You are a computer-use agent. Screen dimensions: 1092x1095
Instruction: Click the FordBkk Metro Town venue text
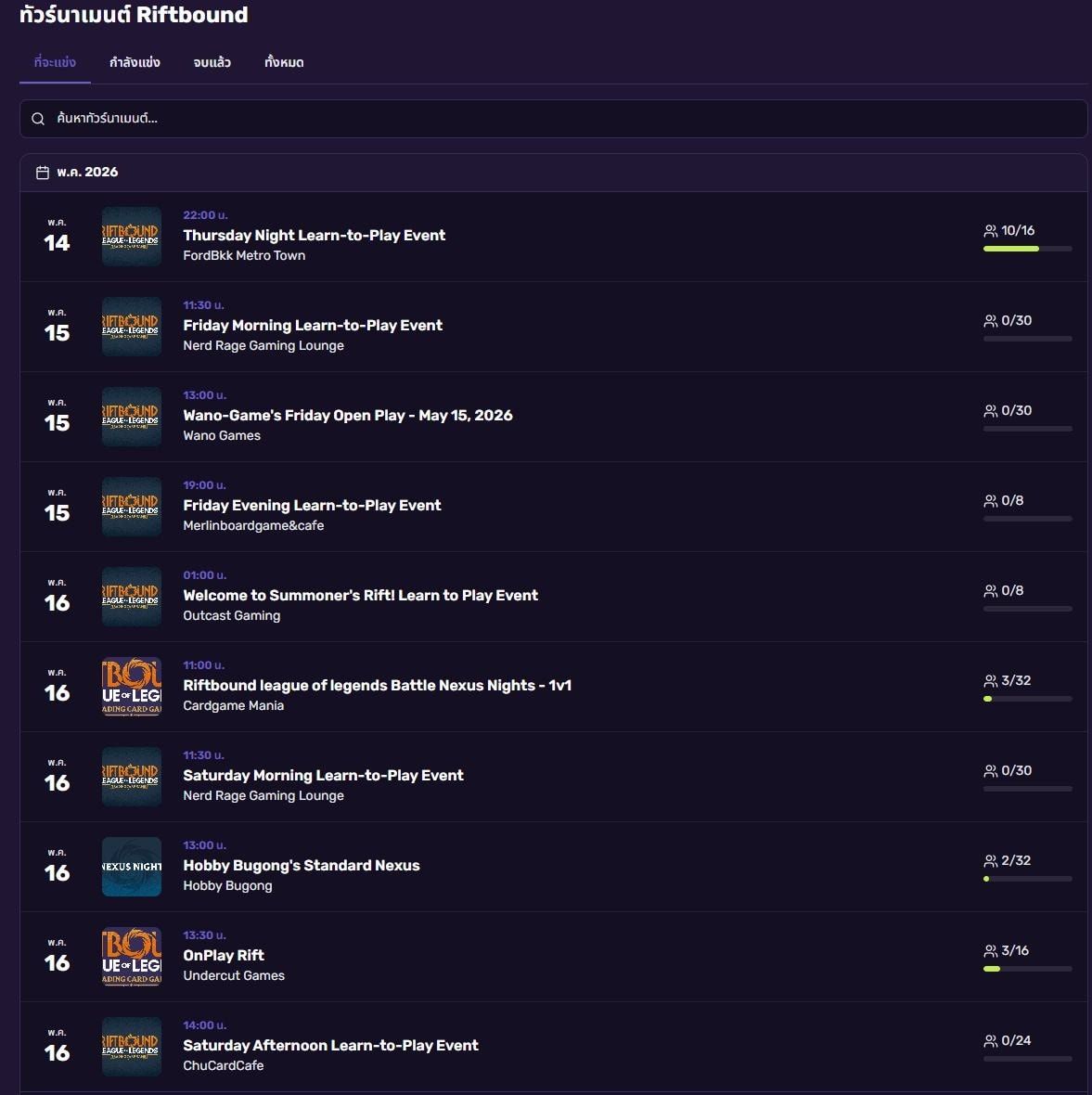[x=244, y=255]
